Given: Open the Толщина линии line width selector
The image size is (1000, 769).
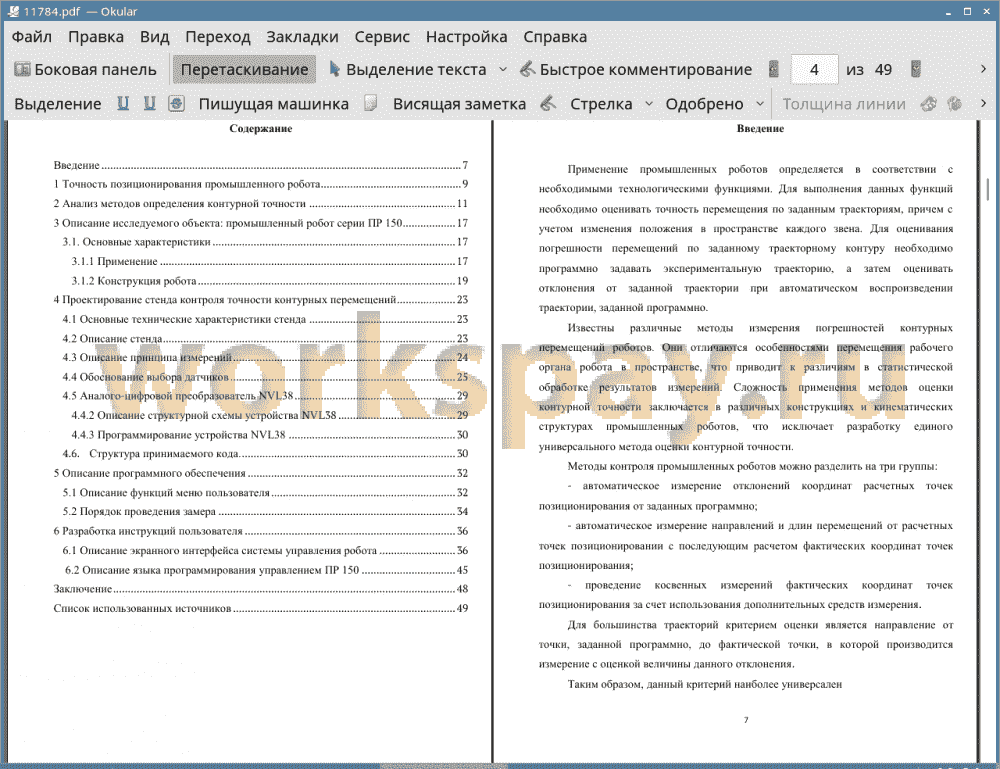Looking at the screenshot, I should click(x=844, y=104).
